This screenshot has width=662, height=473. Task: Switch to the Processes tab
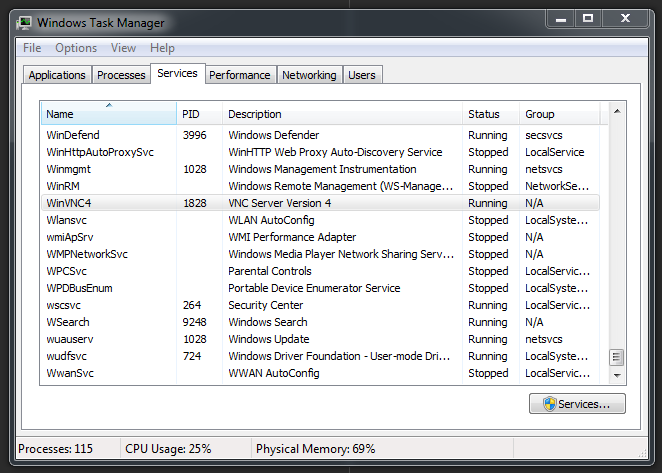(121, 75)
